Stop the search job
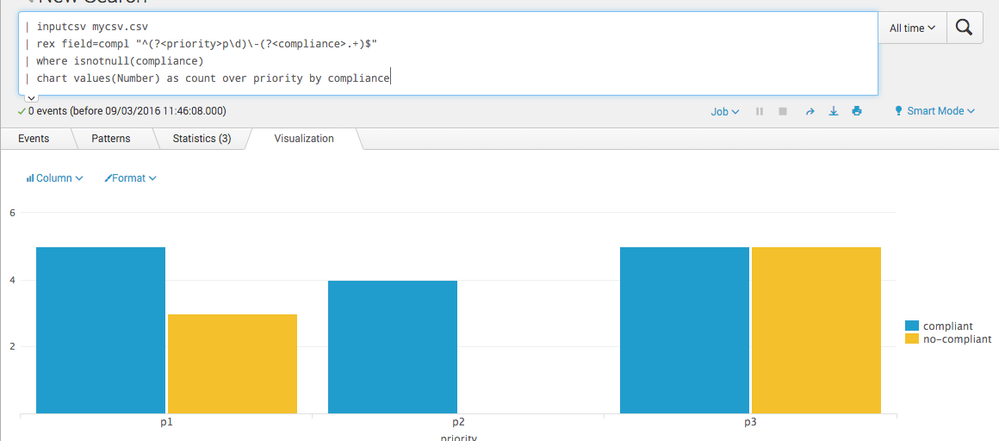The width and height of the screenshot is (999, 441). [x=783, y=112]
